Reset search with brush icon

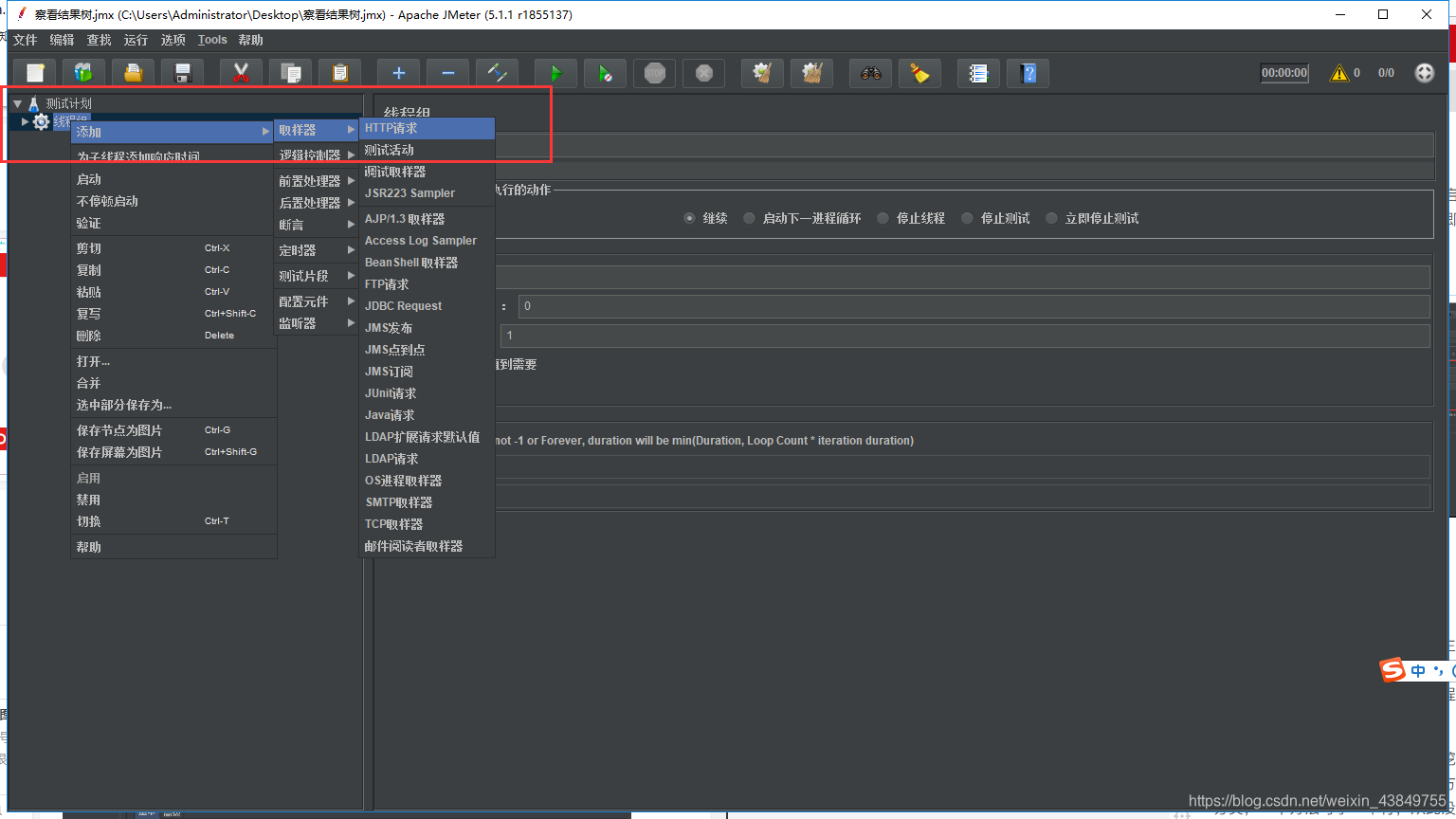tap(920, 73)
